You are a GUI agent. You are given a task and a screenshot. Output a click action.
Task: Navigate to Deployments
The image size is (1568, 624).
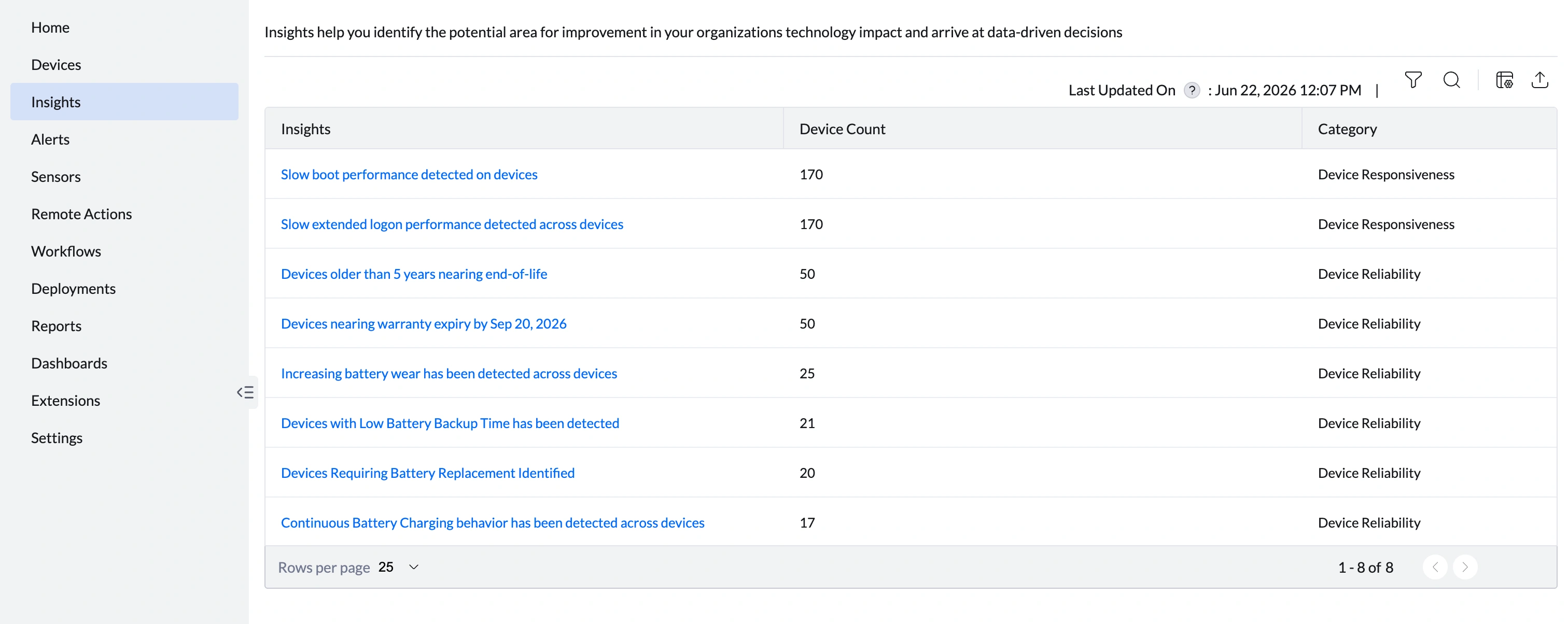[124, 288]
